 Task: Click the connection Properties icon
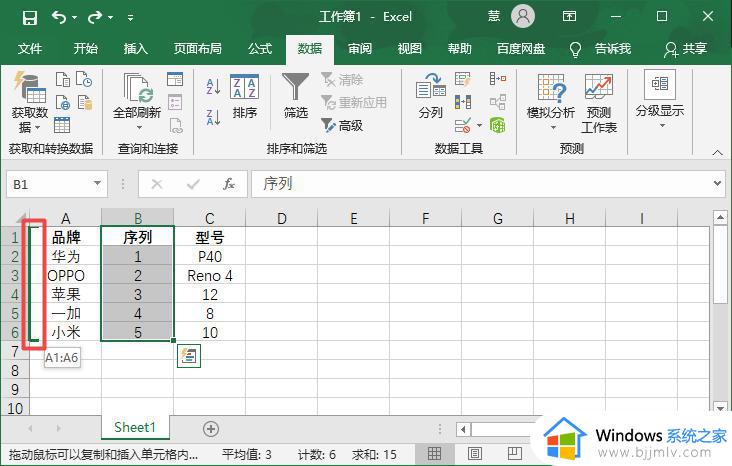(175, 102)
